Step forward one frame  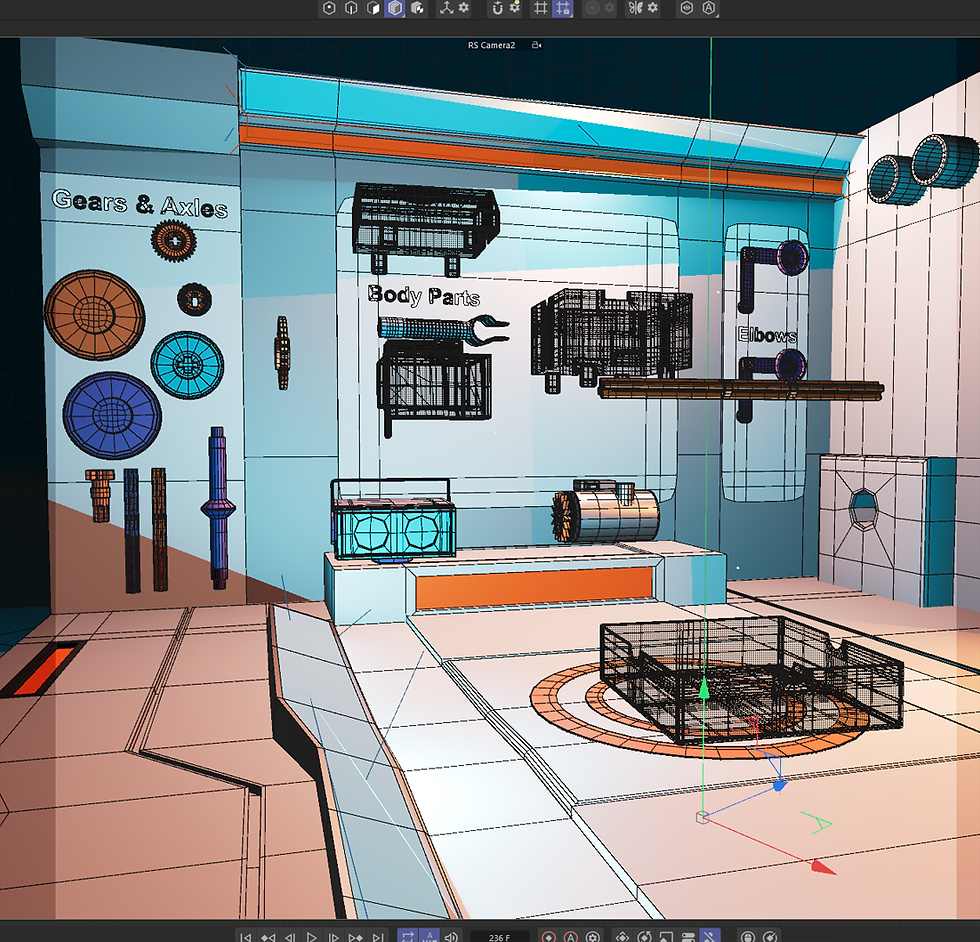(x=333, y=936)
